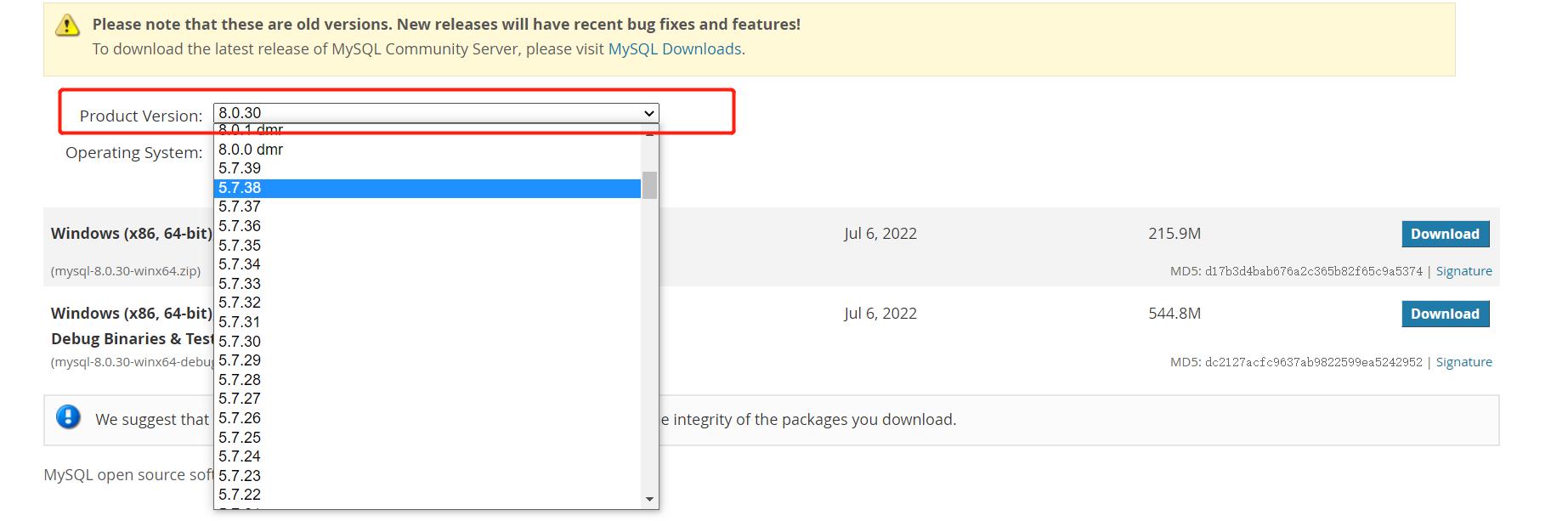Choose version 8.0.0 dmr option
This screenshot has width=1568, height=521.
click(427, 150)
